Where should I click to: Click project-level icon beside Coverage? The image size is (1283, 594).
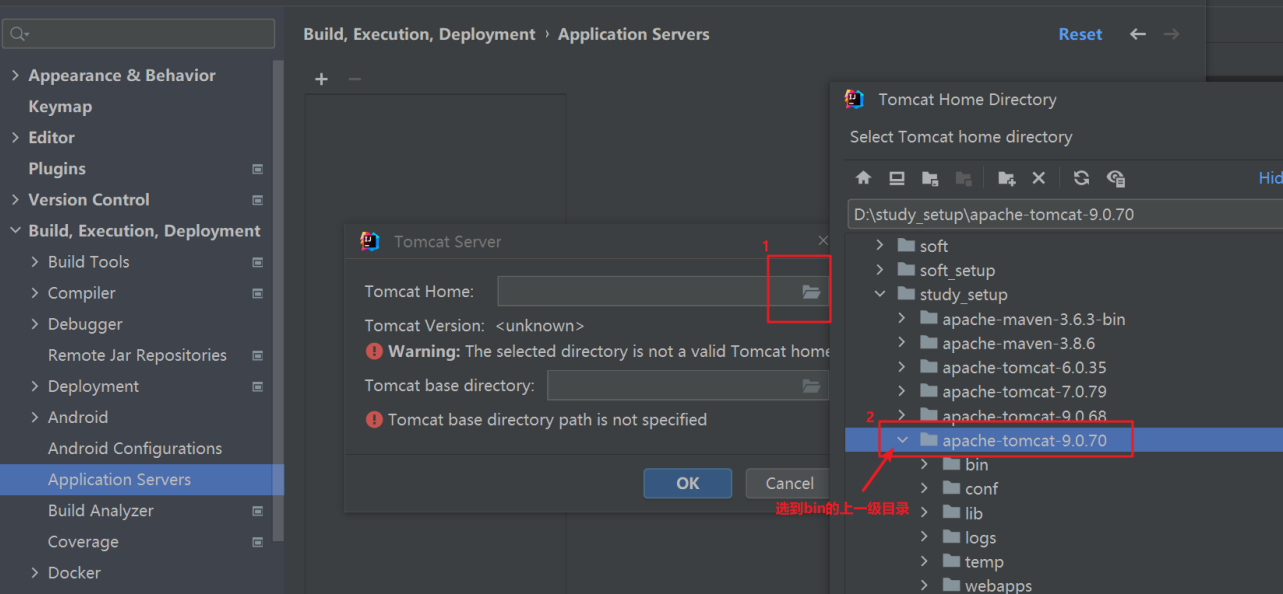257,542
